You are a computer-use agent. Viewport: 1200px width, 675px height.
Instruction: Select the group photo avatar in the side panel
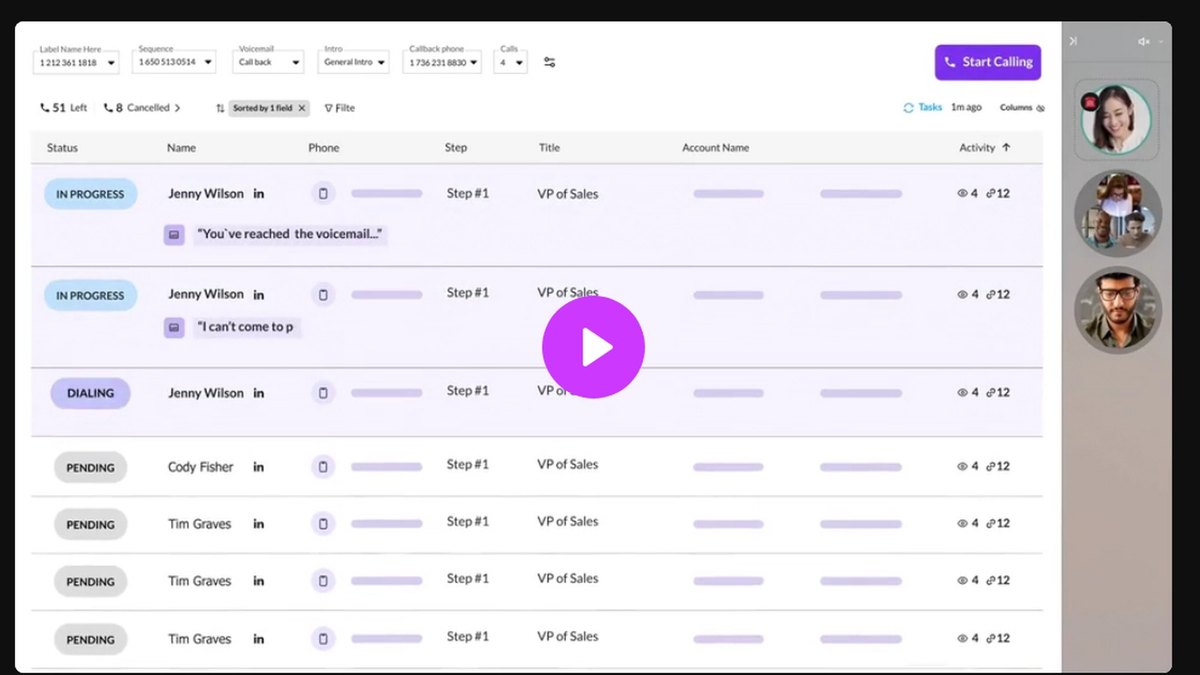(x=1118, y=214)
